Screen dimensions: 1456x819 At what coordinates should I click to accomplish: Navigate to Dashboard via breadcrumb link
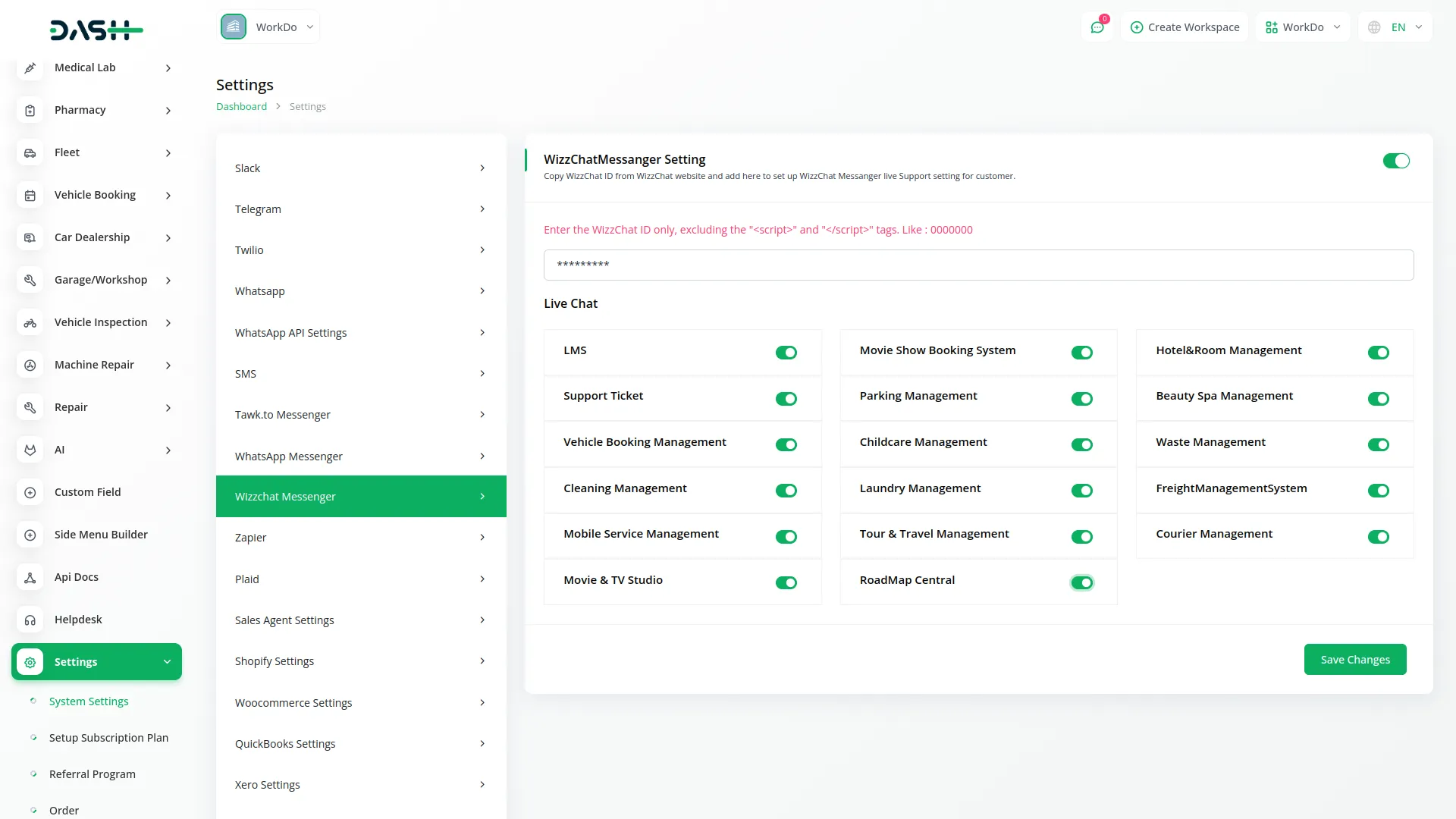241,106
